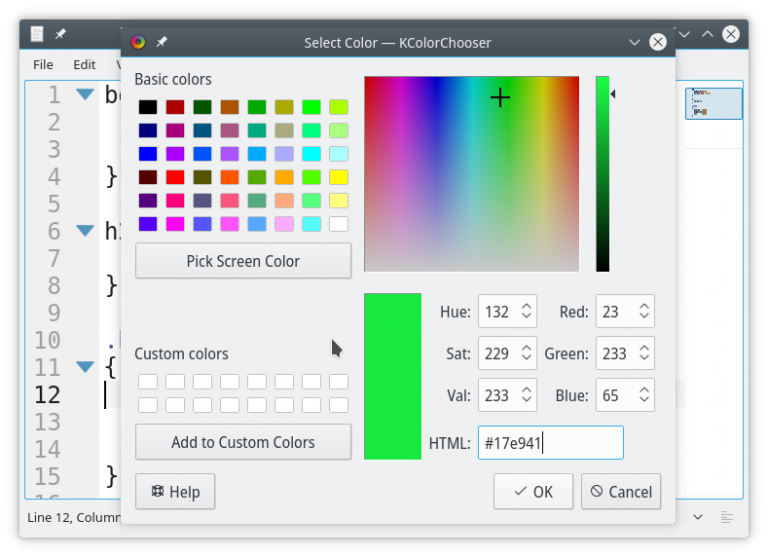The image size is (768, 557).
Task: Collapse the code fold at line 6
Action: 85,231
